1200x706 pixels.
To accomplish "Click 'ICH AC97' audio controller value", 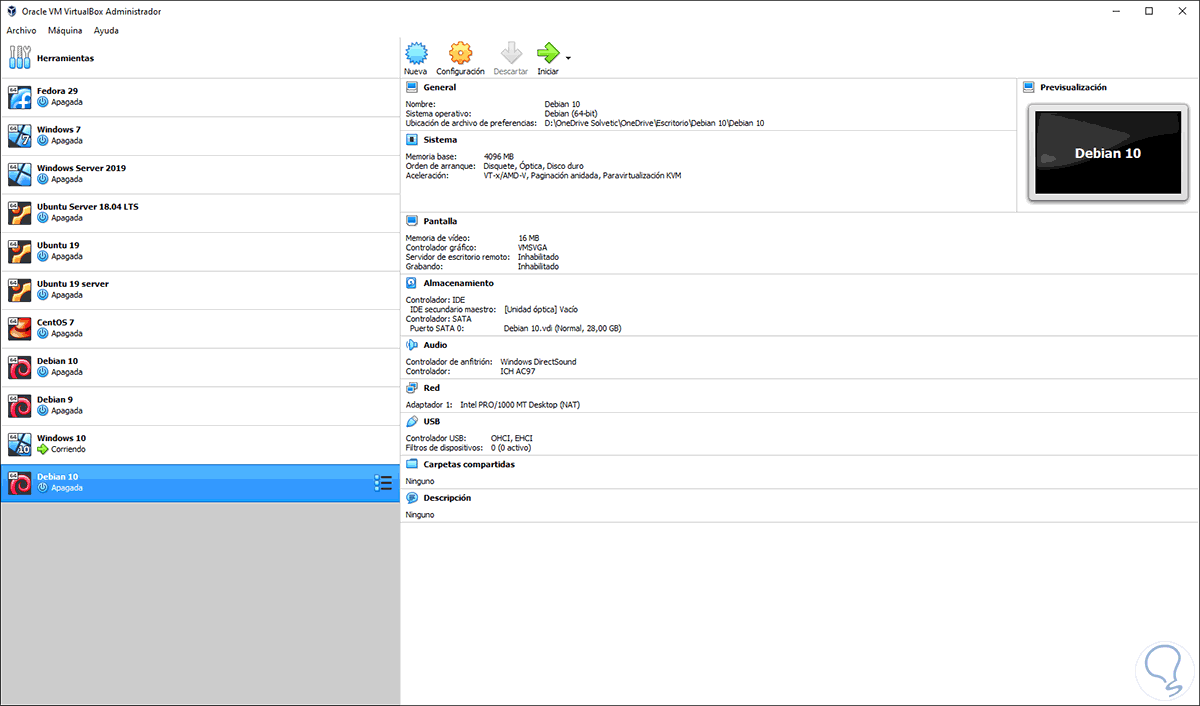I will tap(517, 371).
